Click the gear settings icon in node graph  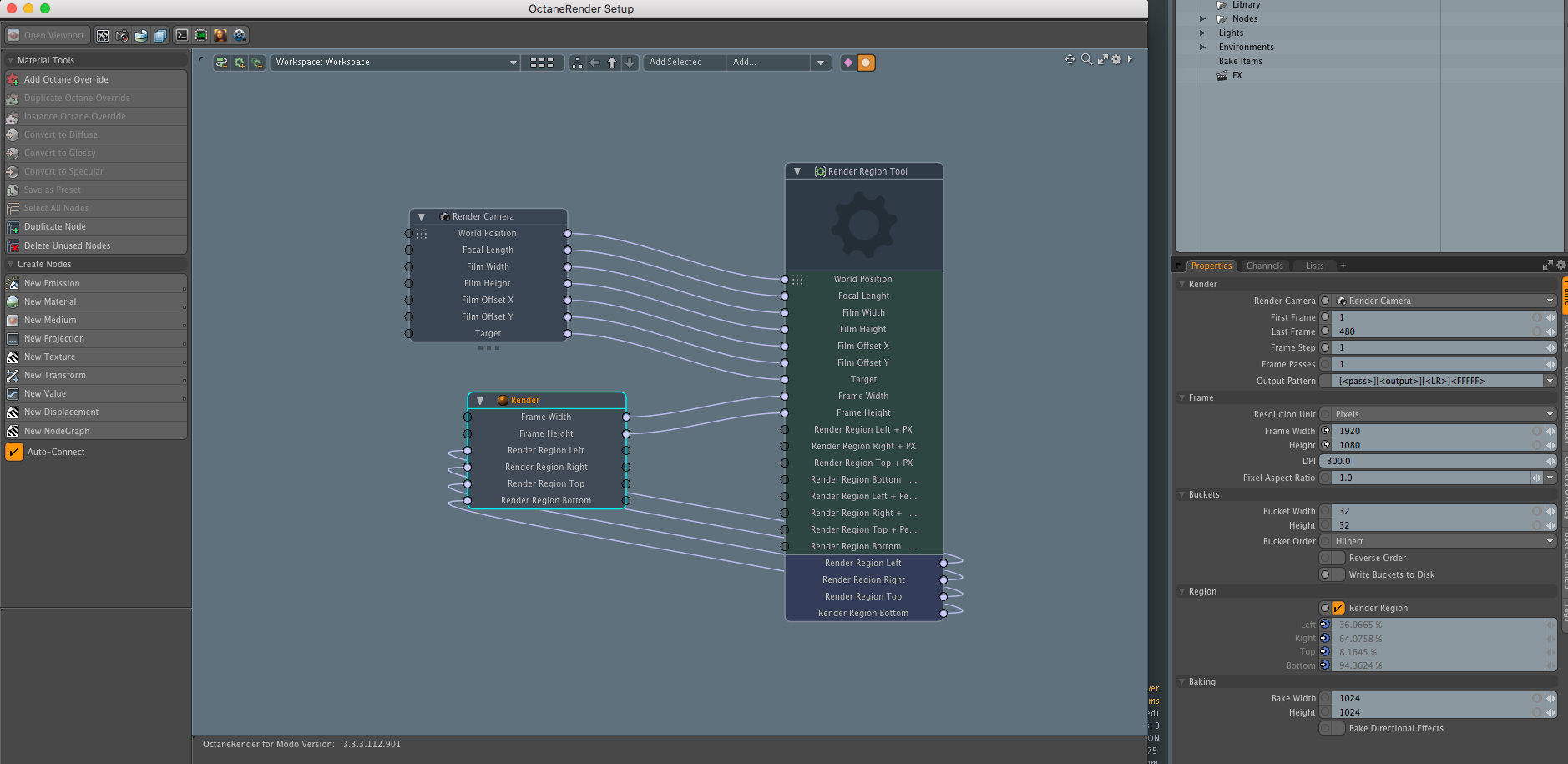[x=1116, y=59]
